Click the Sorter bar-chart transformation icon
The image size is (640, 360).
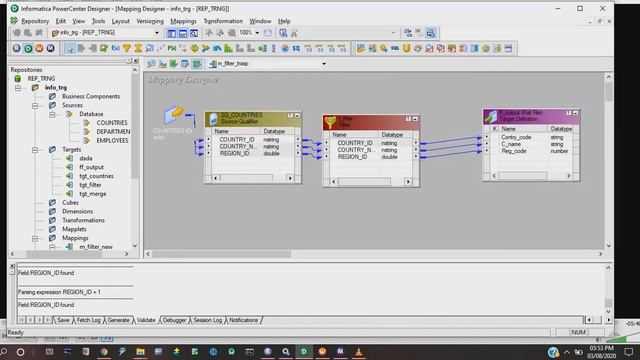[x=228, y=48]
